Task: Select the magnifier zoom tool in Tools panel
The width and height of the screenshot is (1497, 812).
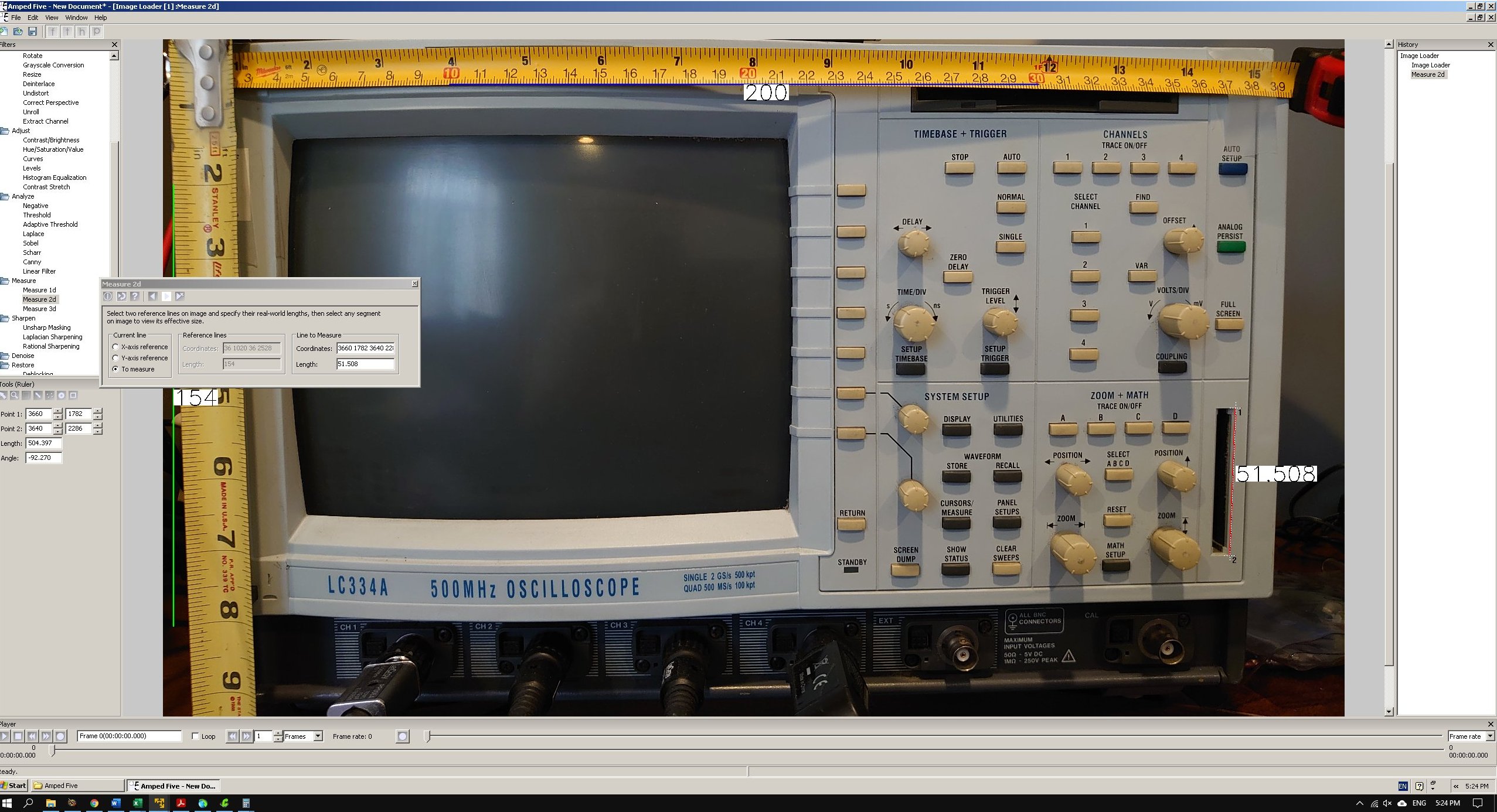Action: coord(15,395)
